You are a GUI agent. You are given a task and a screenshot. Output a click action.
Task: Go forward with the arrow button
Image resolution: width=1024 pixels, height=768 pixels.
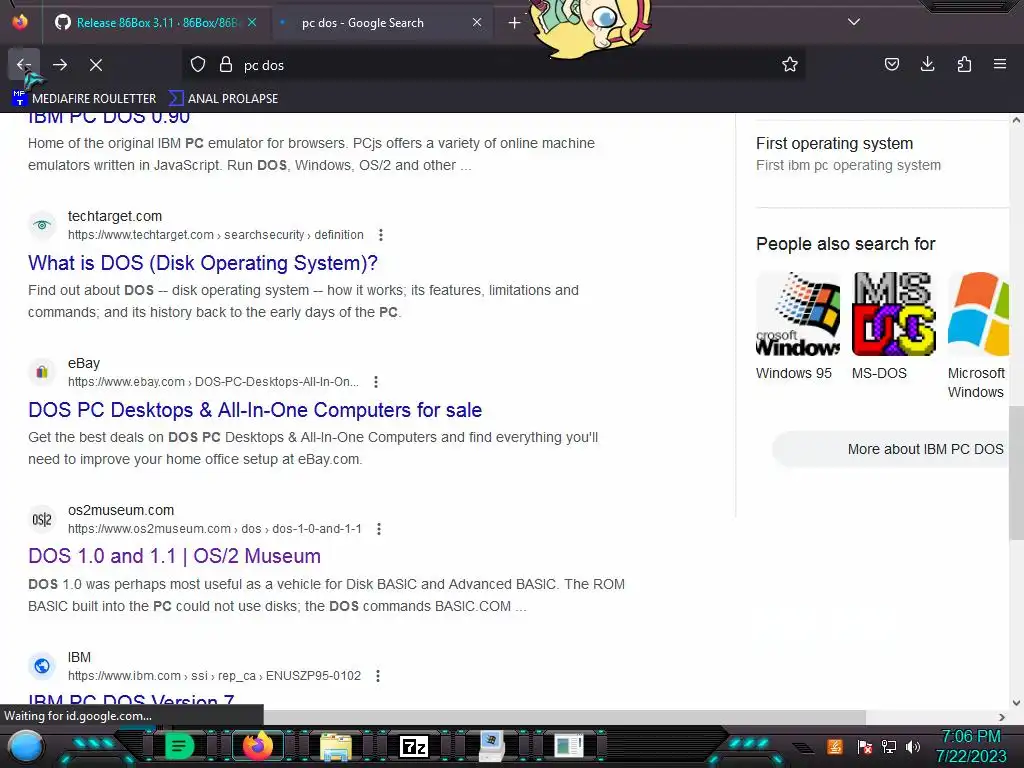click(60, 65)
